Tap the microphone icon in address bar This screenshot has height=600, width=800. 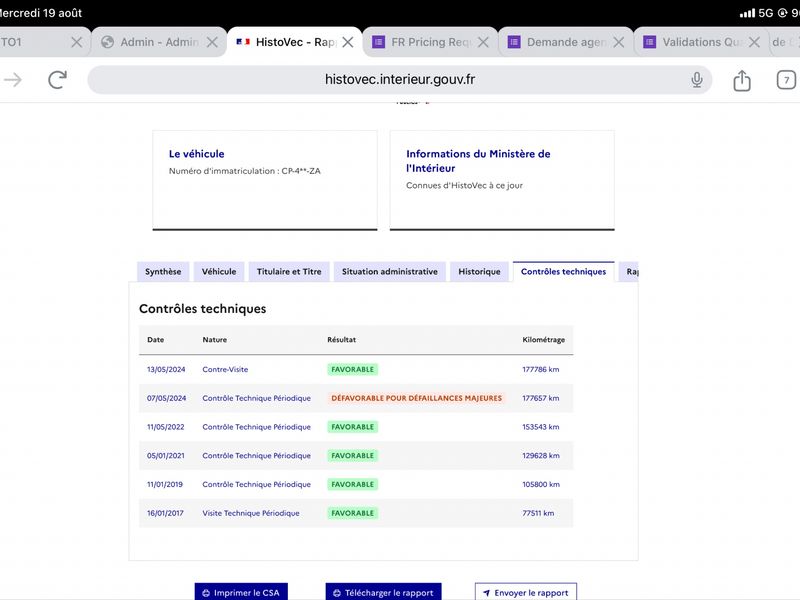pyautogui.click(x=697, y=80)
